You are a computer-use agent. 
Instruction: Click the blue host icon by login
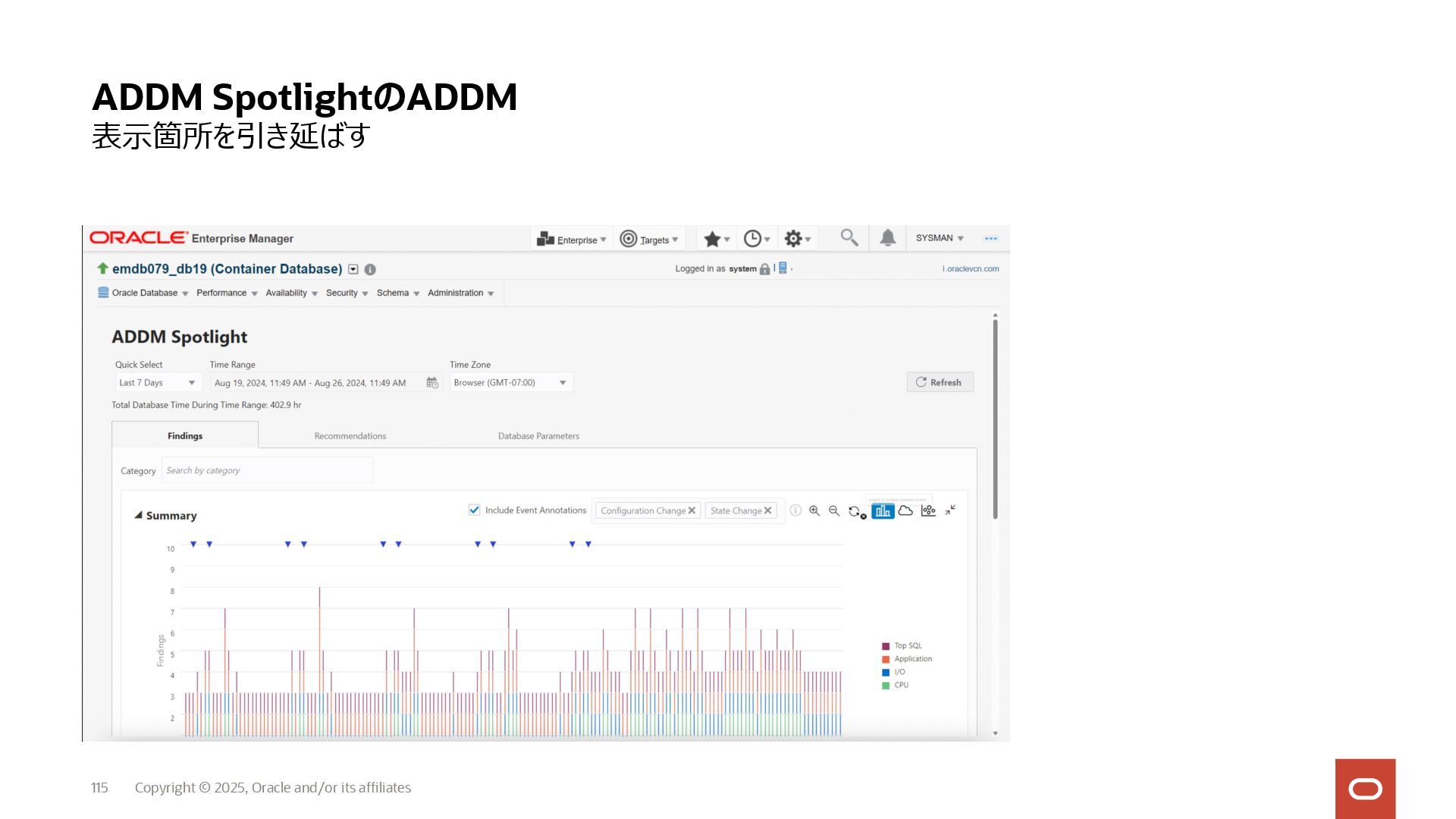coord(783,268)
